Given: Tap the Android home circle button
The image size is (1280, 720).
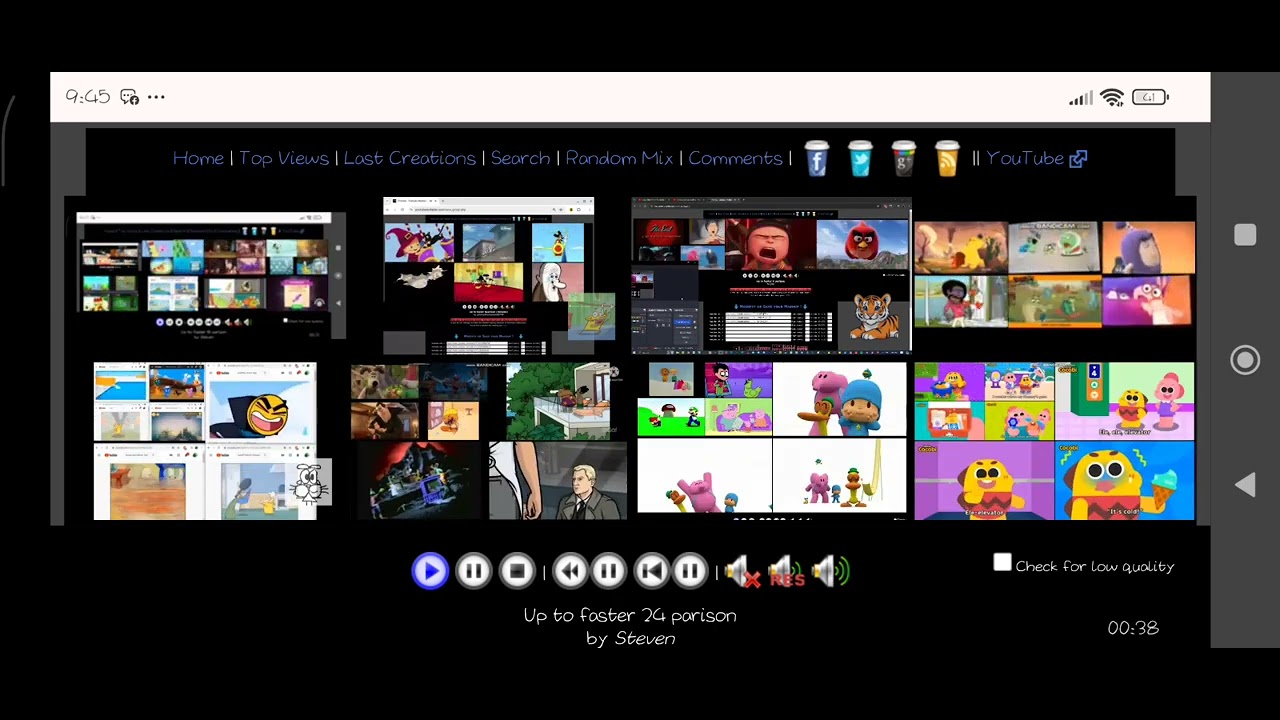Looking at the screenshot, I should 1245,360.
